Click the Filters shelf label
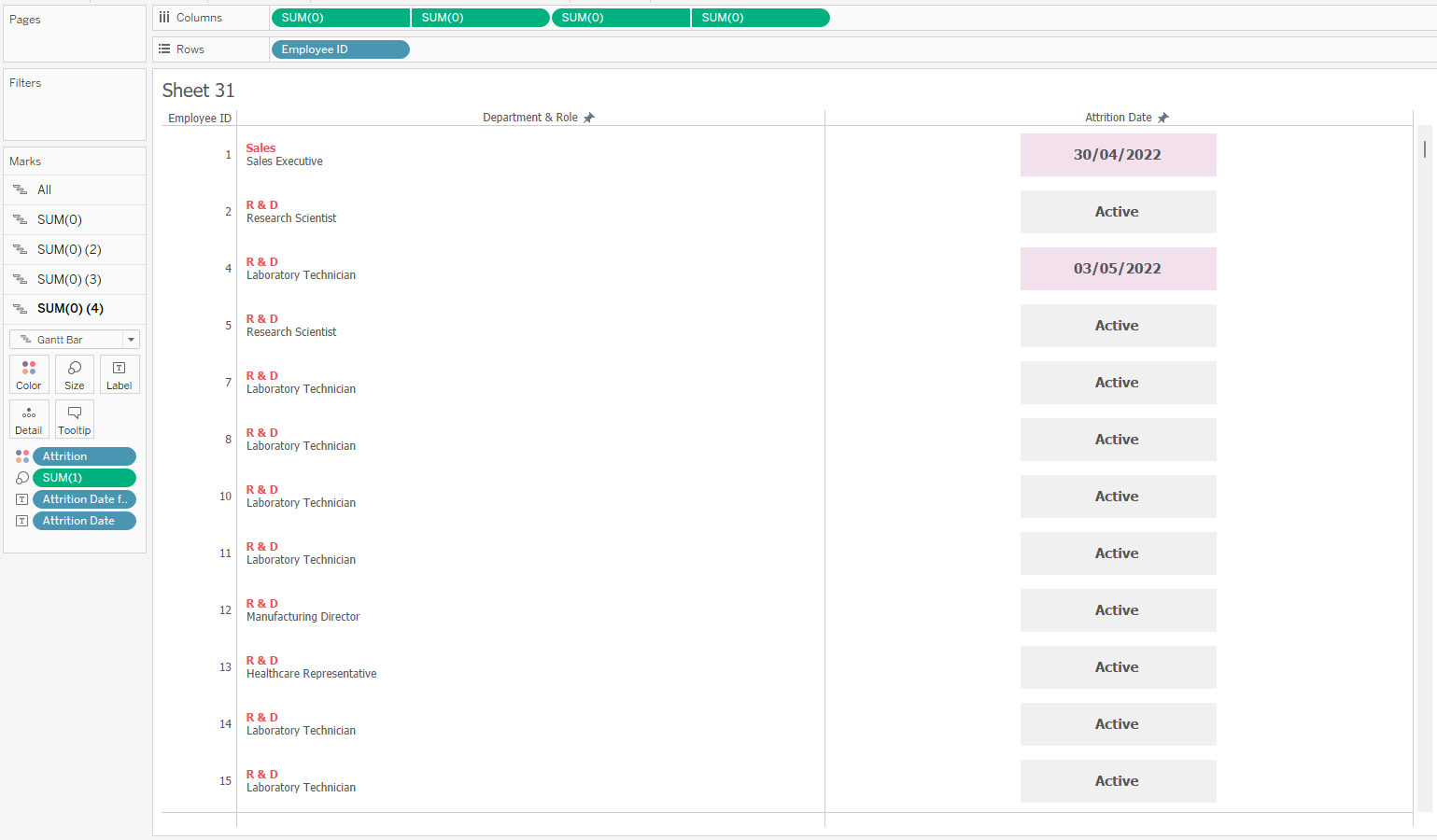This screenshot has height=840, width=1437. (25, 83)
